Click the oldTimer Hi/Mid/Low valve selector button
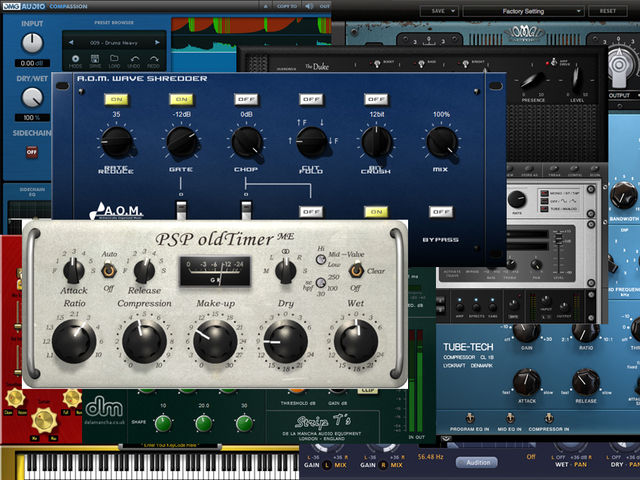640x480 pixels. (x=321, y=259)
